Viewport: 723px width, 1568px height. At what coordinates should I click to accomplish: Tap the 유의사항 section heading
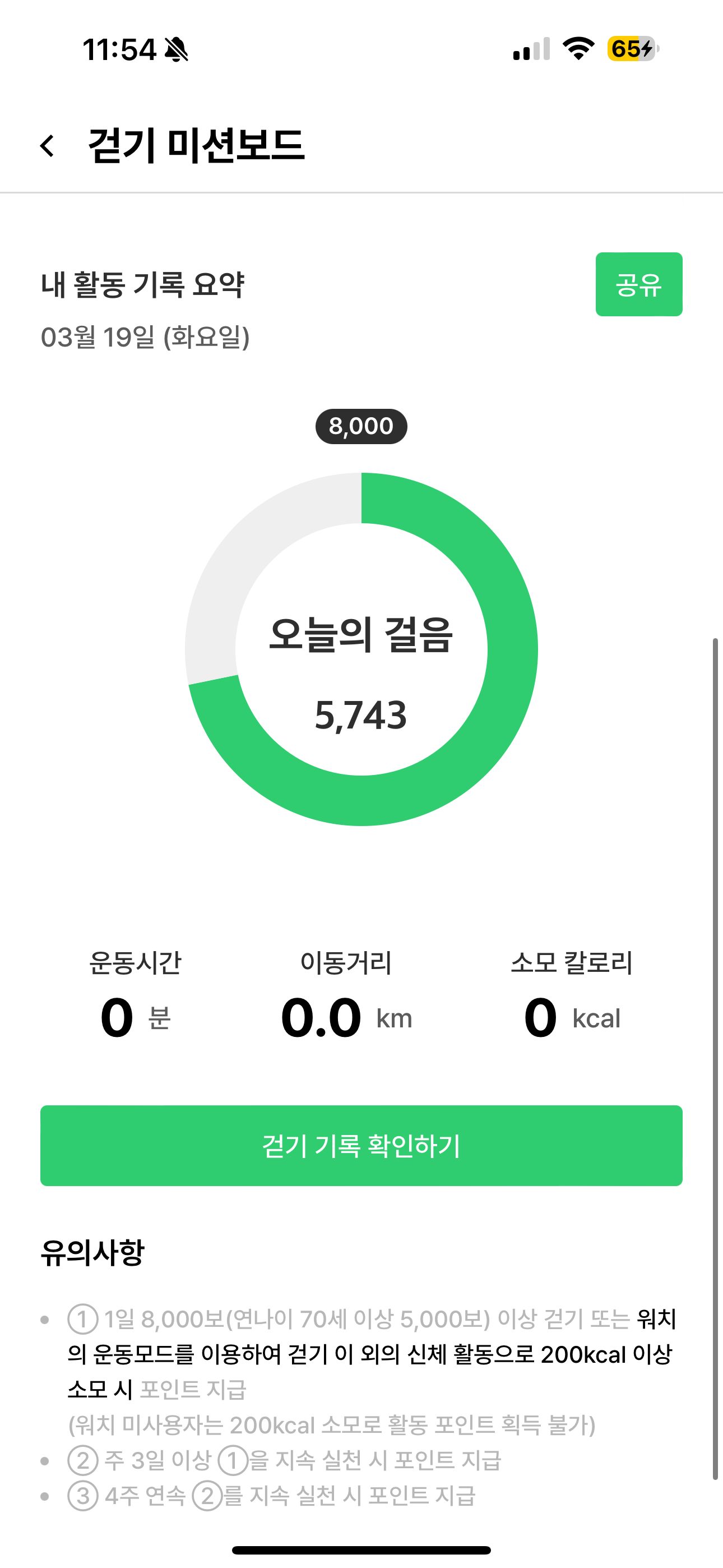pyautogui.click(x=92, y=1253)
